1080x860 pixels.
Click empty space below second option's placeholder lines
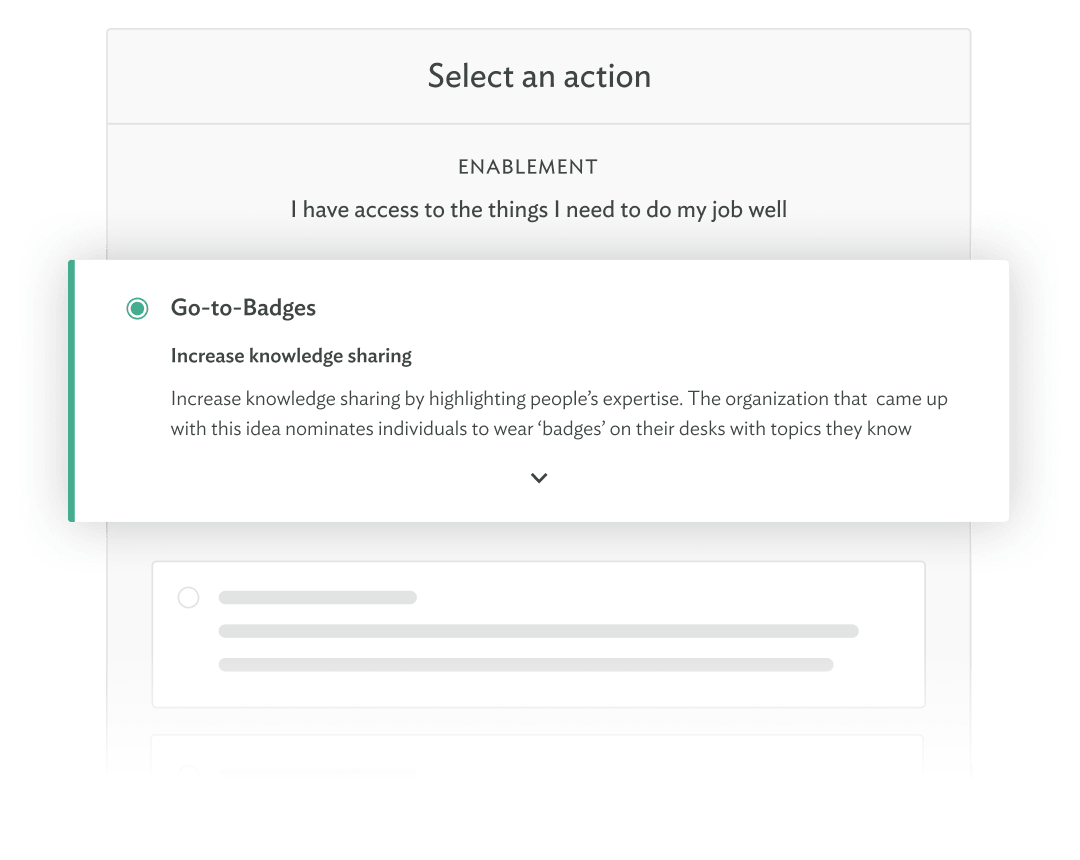(538, 690)
